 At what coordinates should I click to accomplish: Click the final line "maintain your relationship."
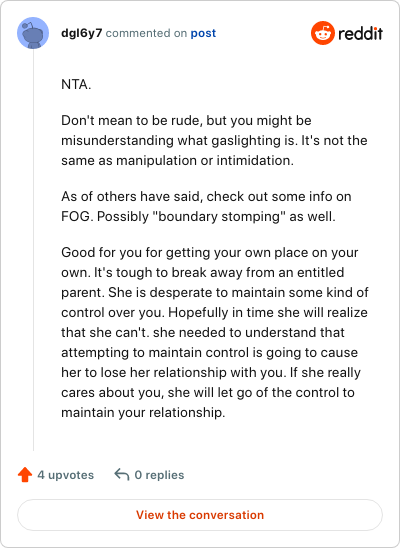click(x=143, y=412)
